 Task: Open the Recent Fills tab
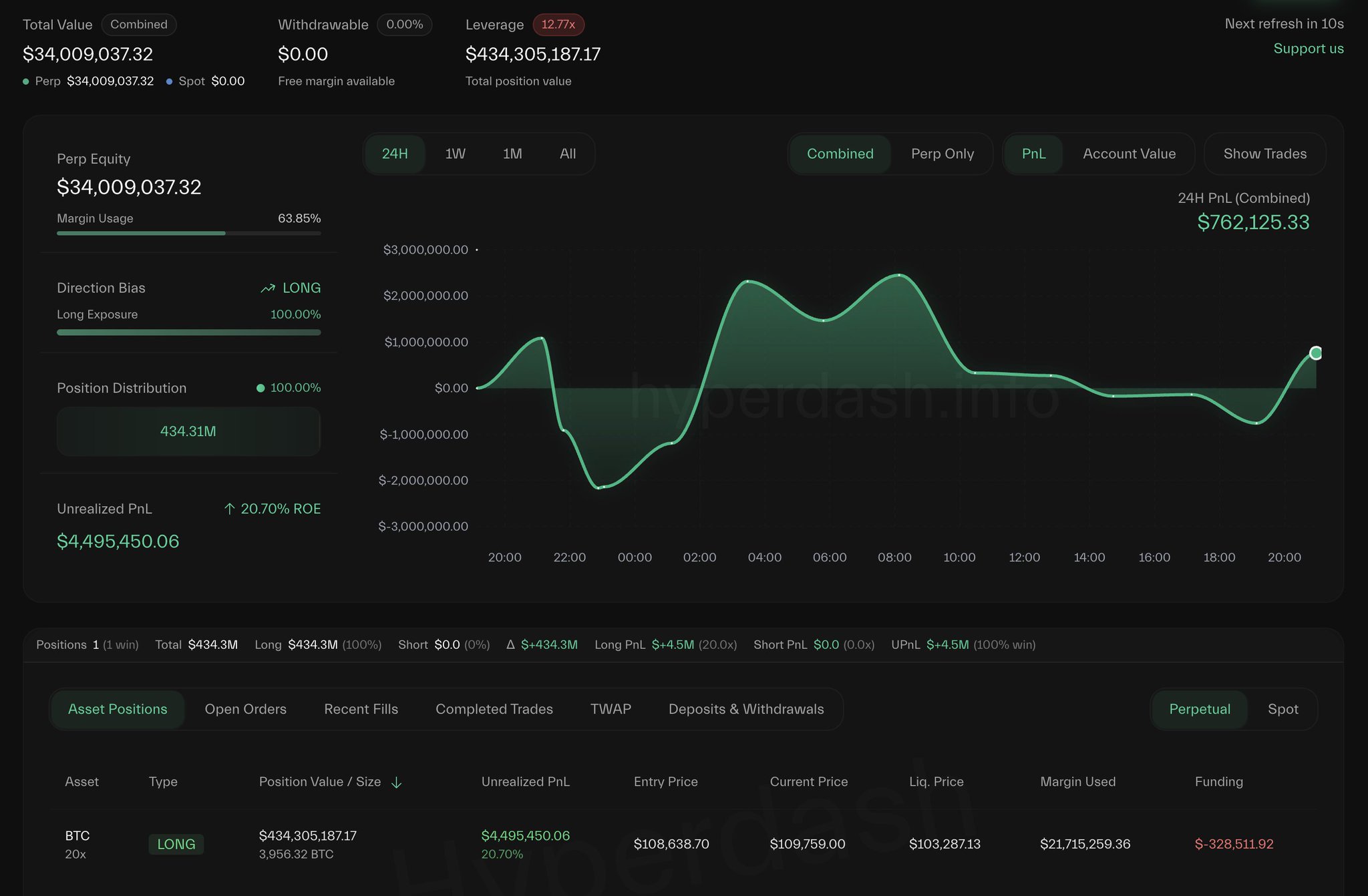coord(361,709)
